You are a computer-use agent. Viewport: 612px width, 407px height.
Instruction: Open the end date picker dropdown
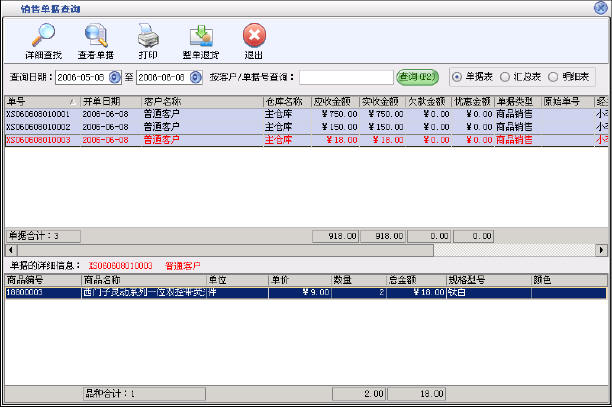(199, 76)
